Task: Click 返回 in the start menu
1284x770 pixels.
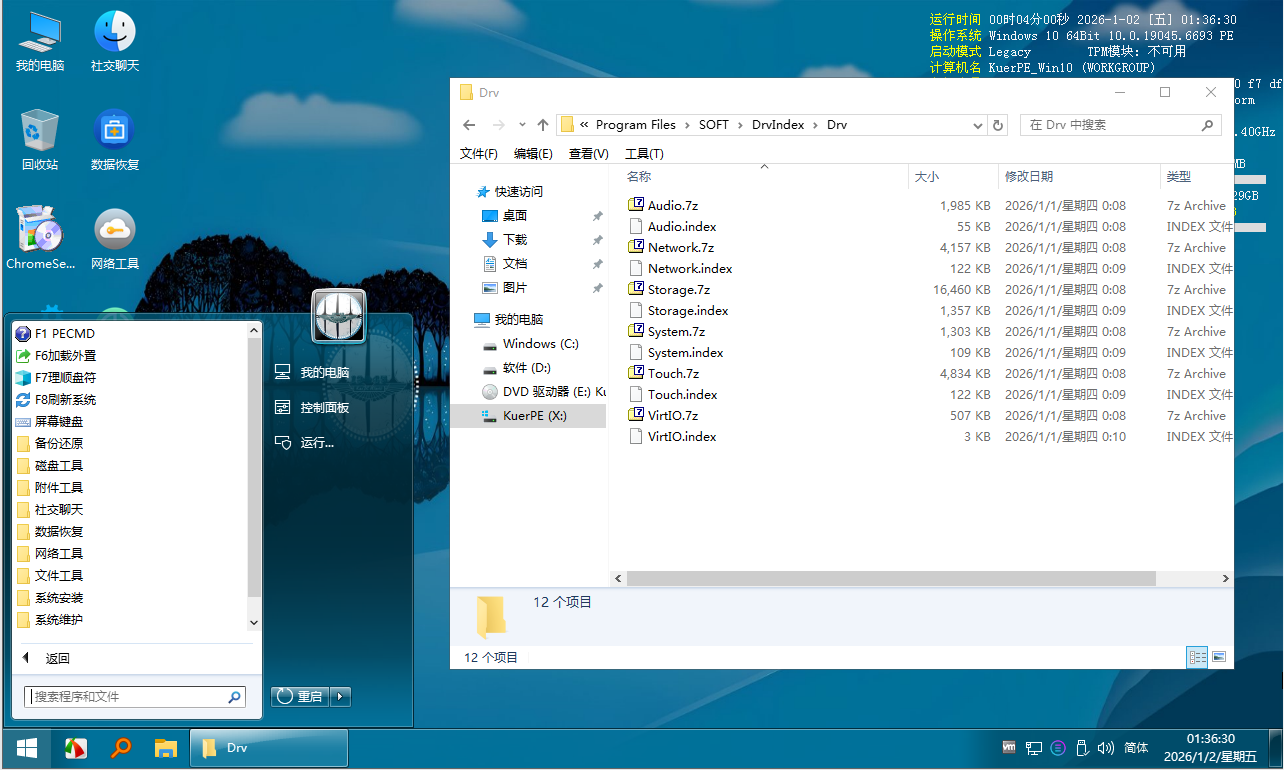Action: [x=57, y=658]
